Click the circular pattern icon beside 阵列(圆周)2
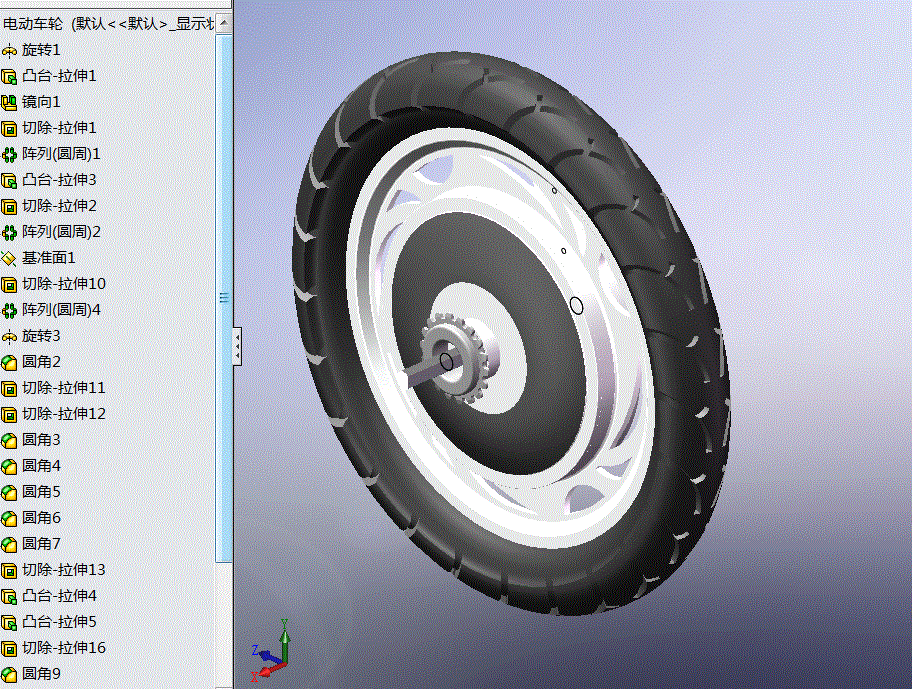Viewport: 912px width, 689px height. [9, 233]
